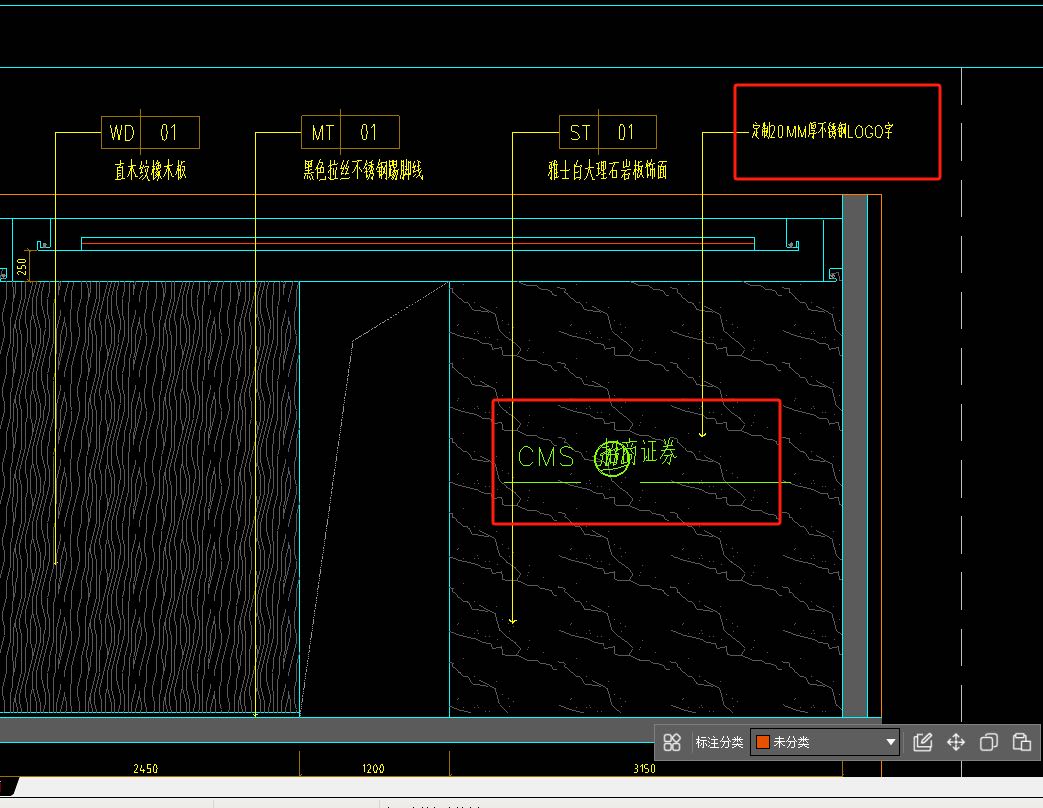
Task: Open the edit annotation icon
Action: [x=923, y=742]
